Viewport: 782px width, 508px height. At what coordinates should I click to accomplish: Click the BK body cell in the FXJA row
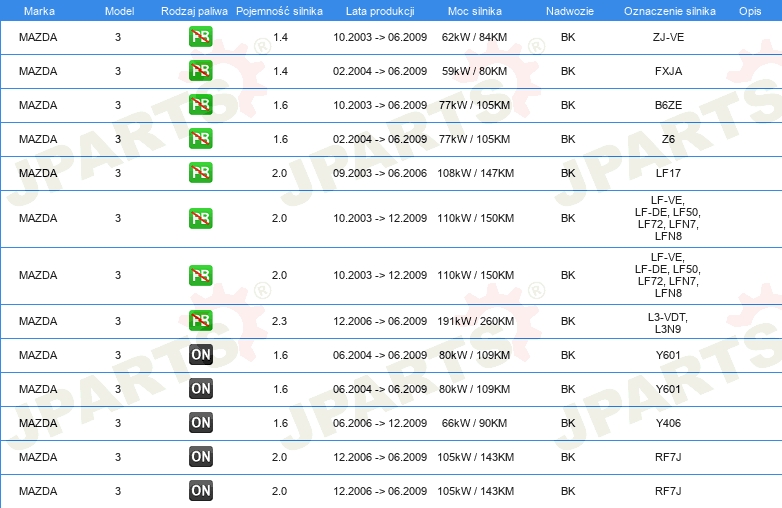(x=568, y=71)
